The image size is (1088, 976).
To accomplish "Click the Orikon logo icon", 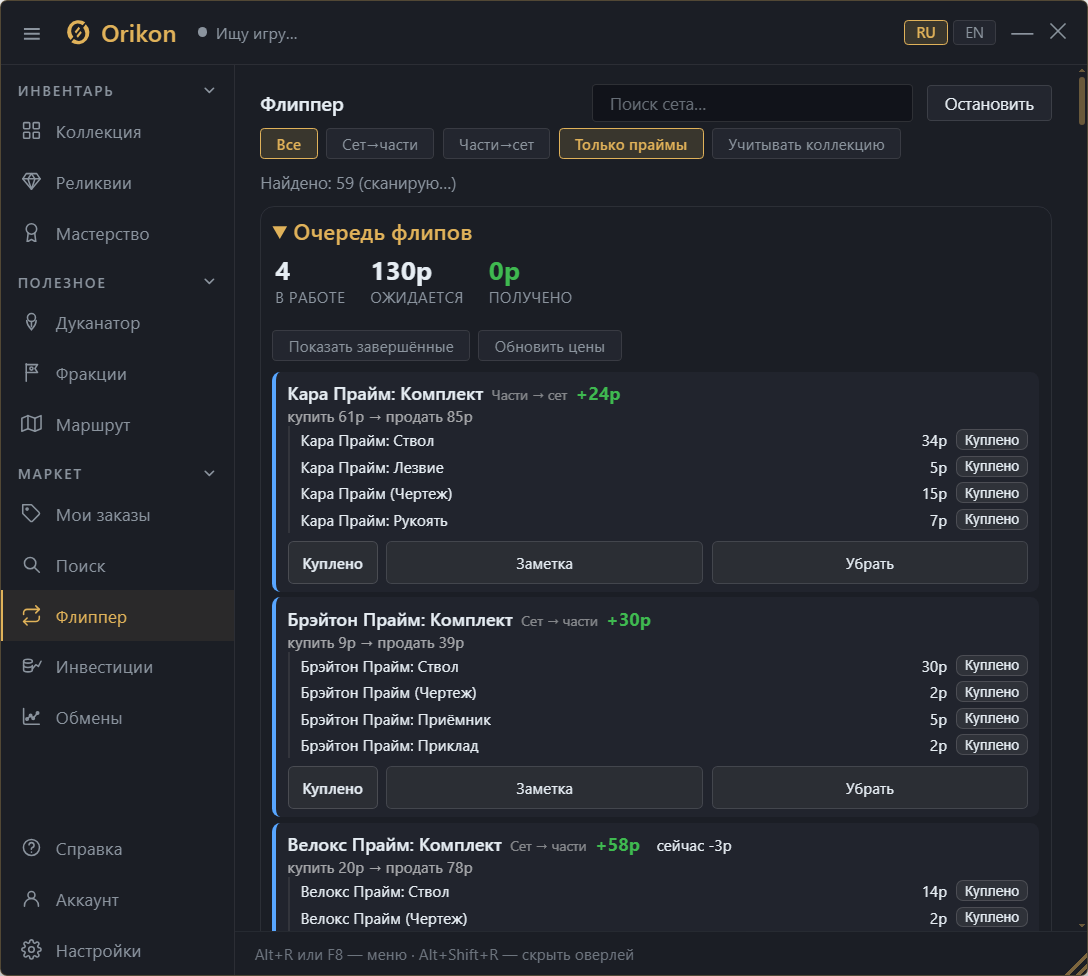I will click(78, 33).
